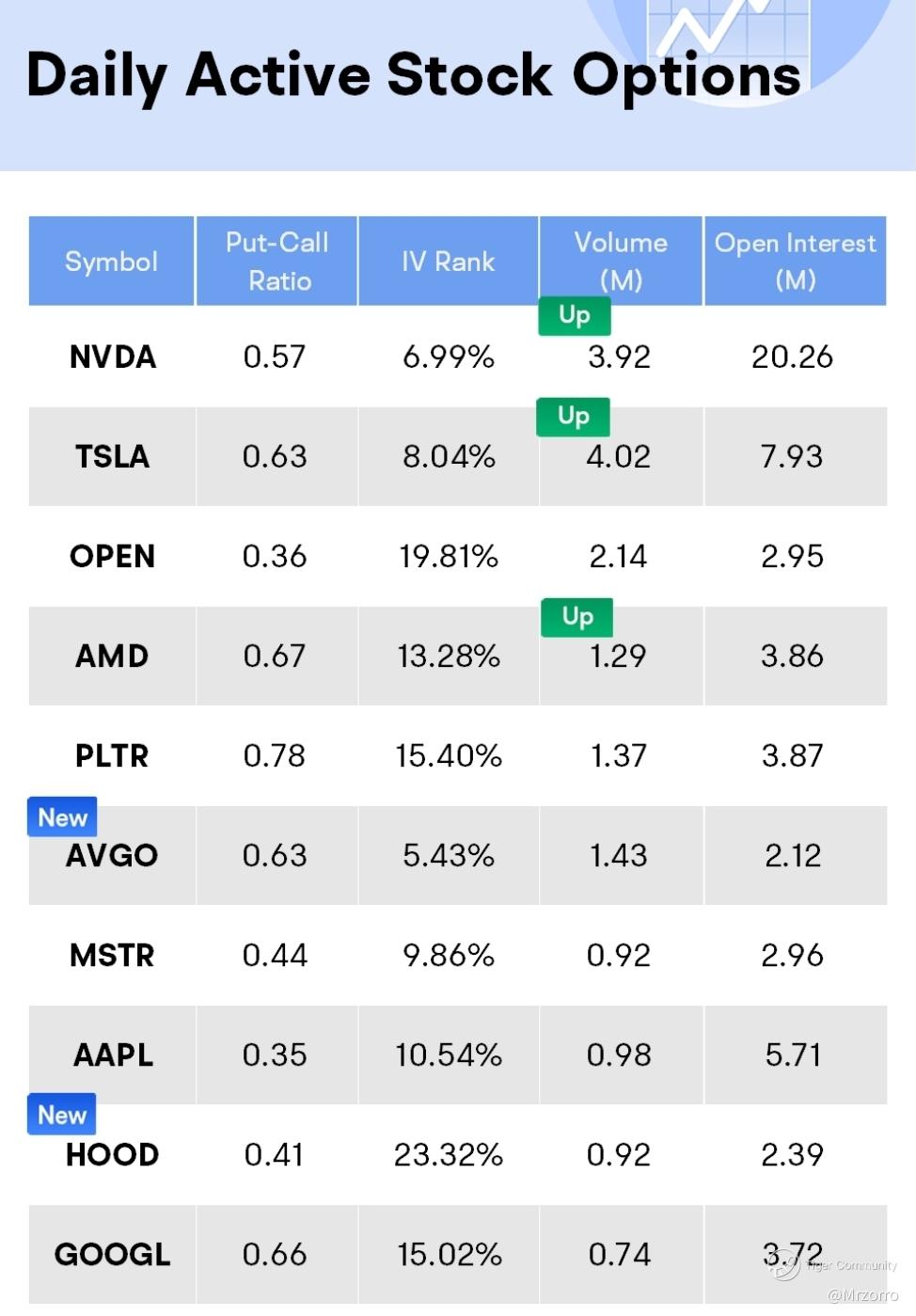Select the Volume (M) column header
The height and width of the screenshot is (1316, 916).
[621, 262]
